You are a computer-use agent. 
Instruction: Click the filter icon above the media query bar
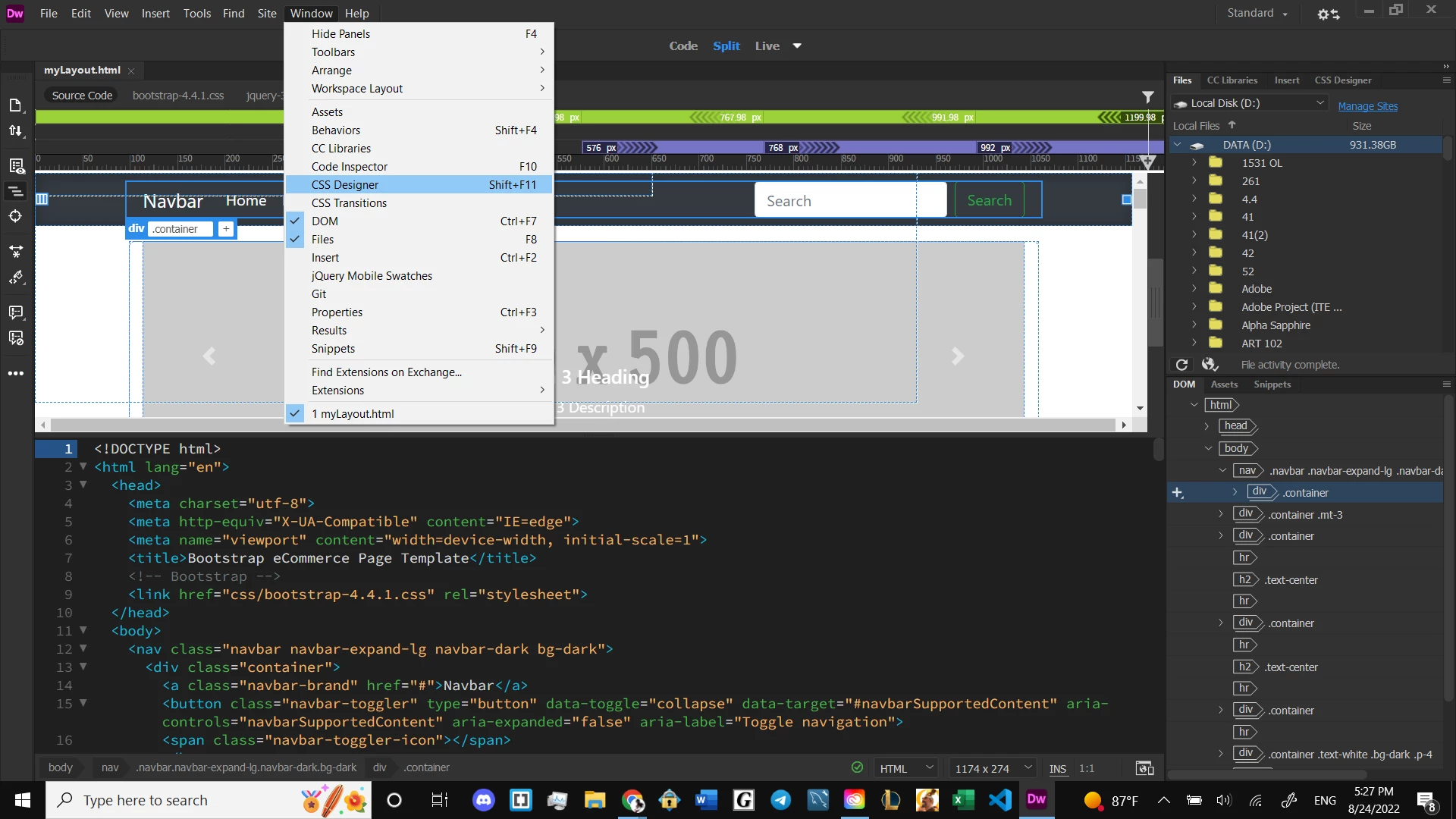pyautogui.click(x=1147, y=96)
